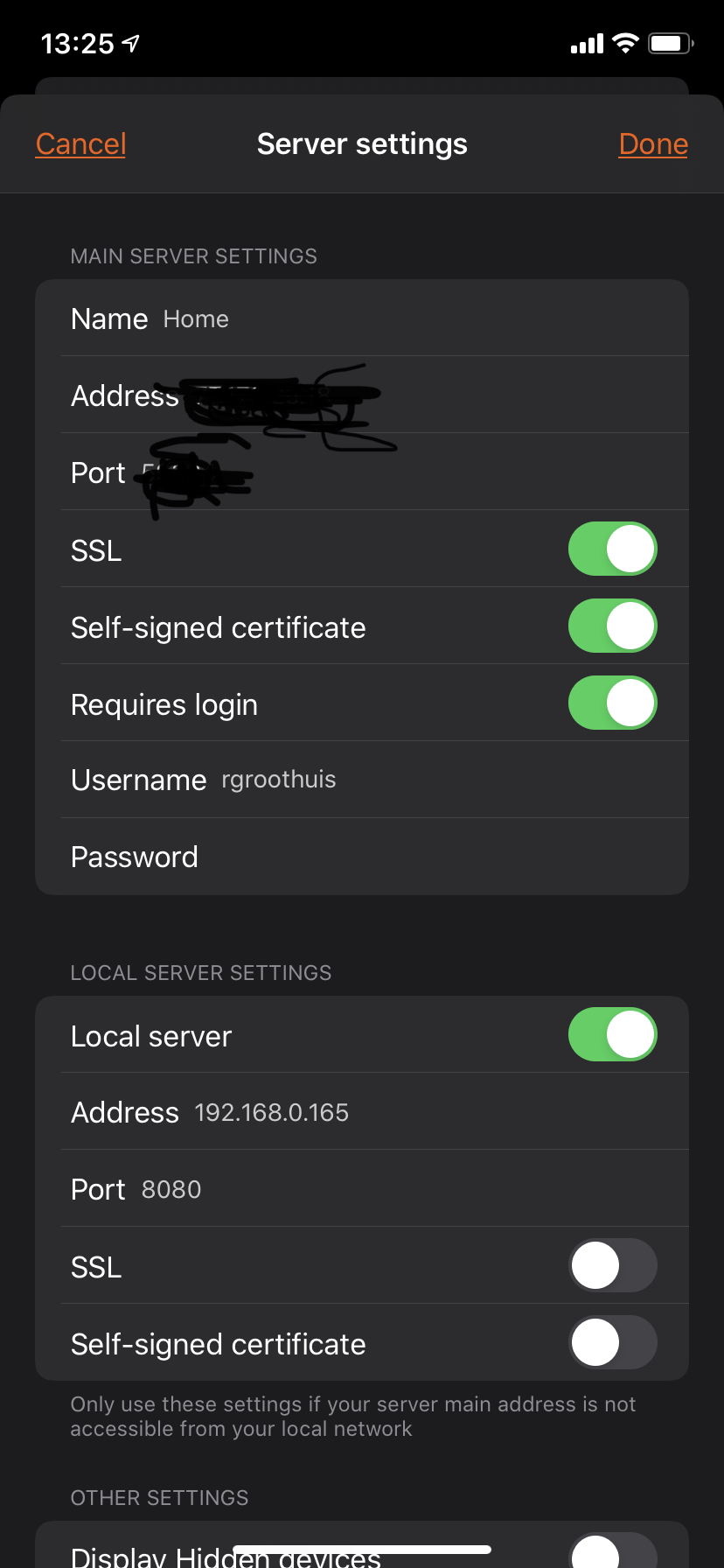Viewport: 724px width, 1568px height.
Task: Tap the Cancel link
Action: pyautogui.click(x=80, y=143)
